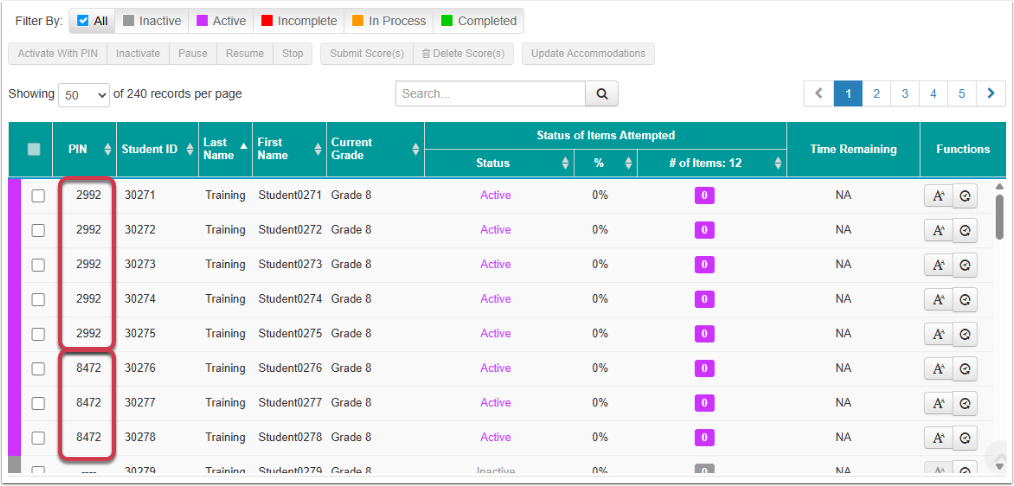Go to the next page arrow

coord(991,94)
